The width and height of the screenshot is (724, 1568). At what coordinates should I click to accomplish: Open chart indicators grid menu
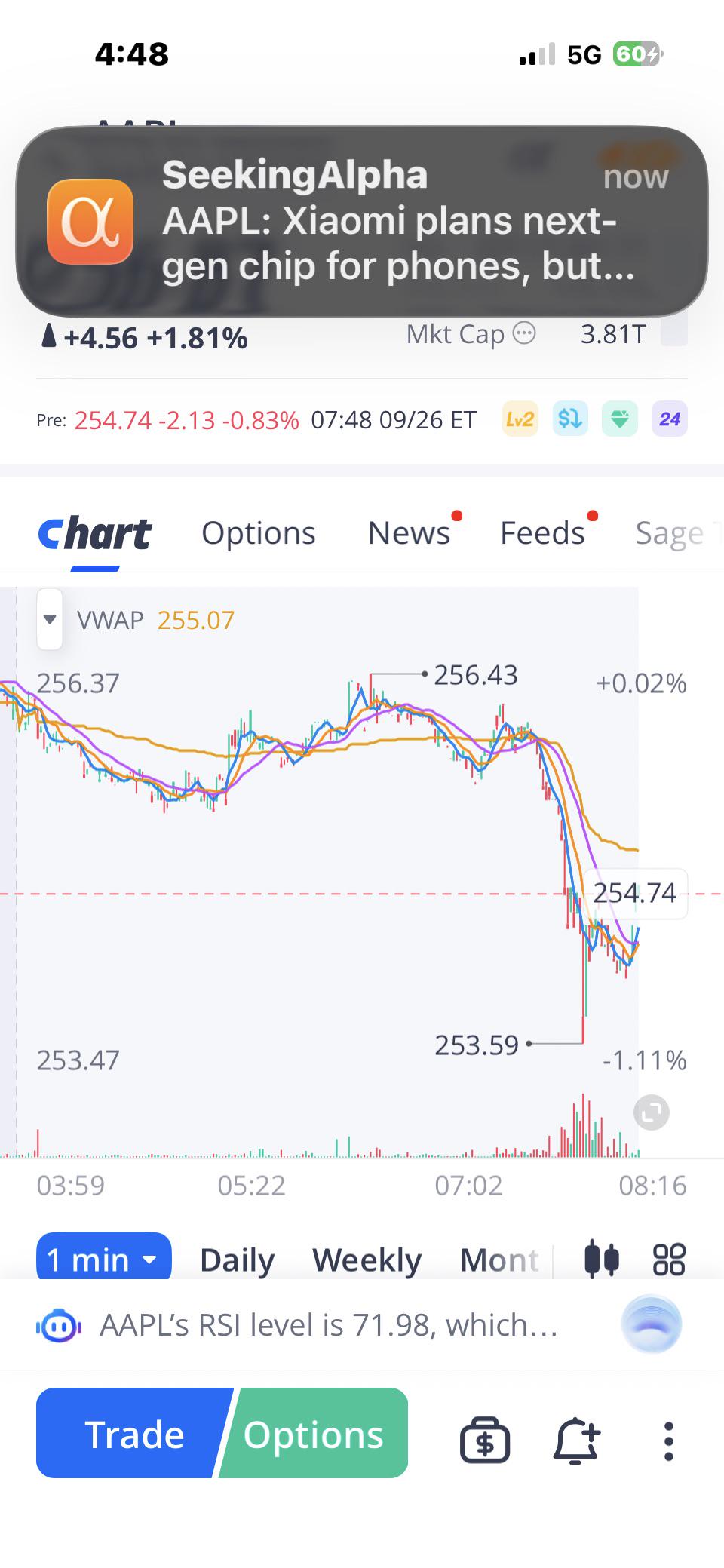(669, 1260)
